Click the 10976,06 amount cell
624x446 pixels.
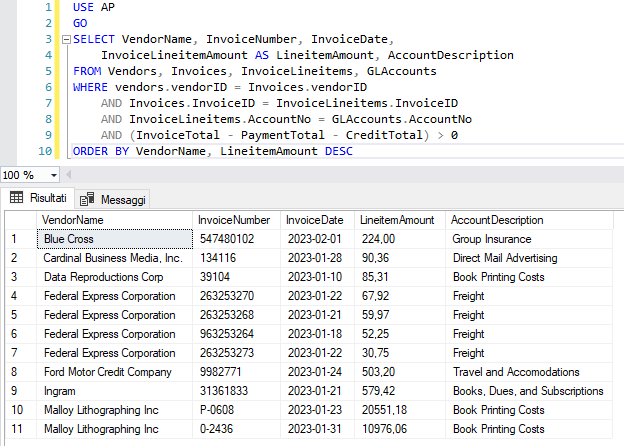tap(400, 429)
